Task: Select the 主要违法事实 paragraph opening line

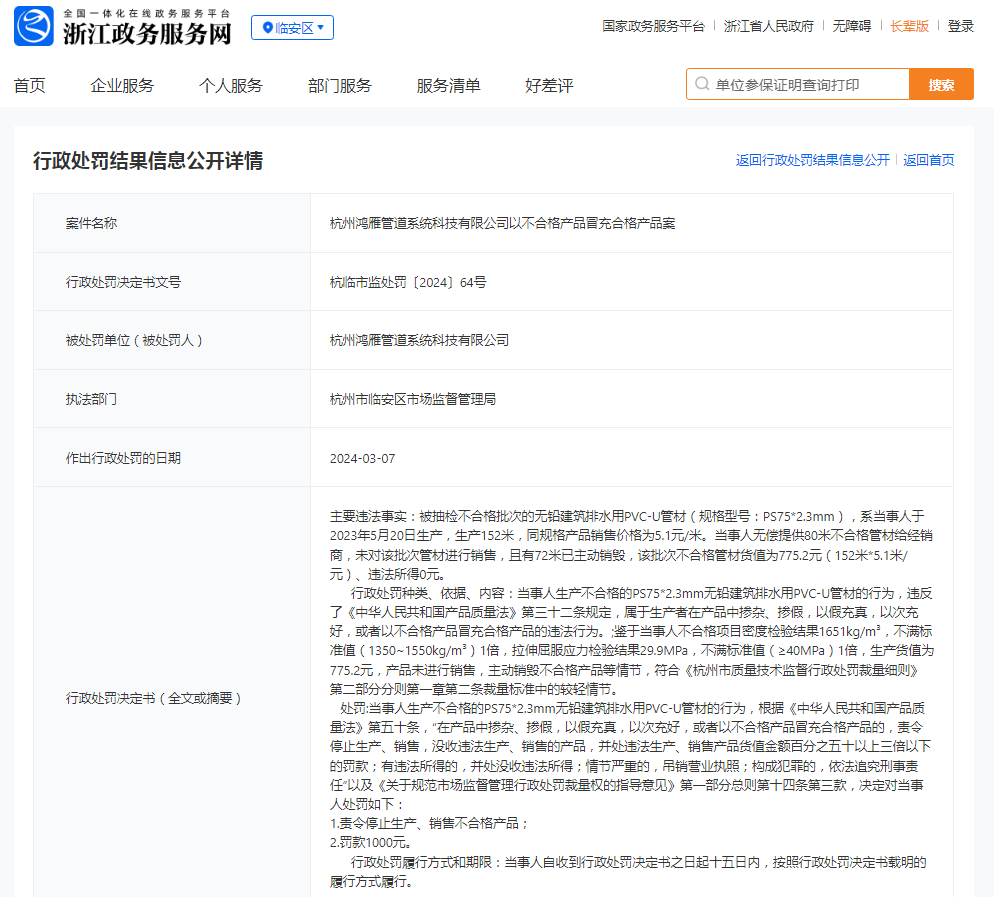Action: point(628,517)
